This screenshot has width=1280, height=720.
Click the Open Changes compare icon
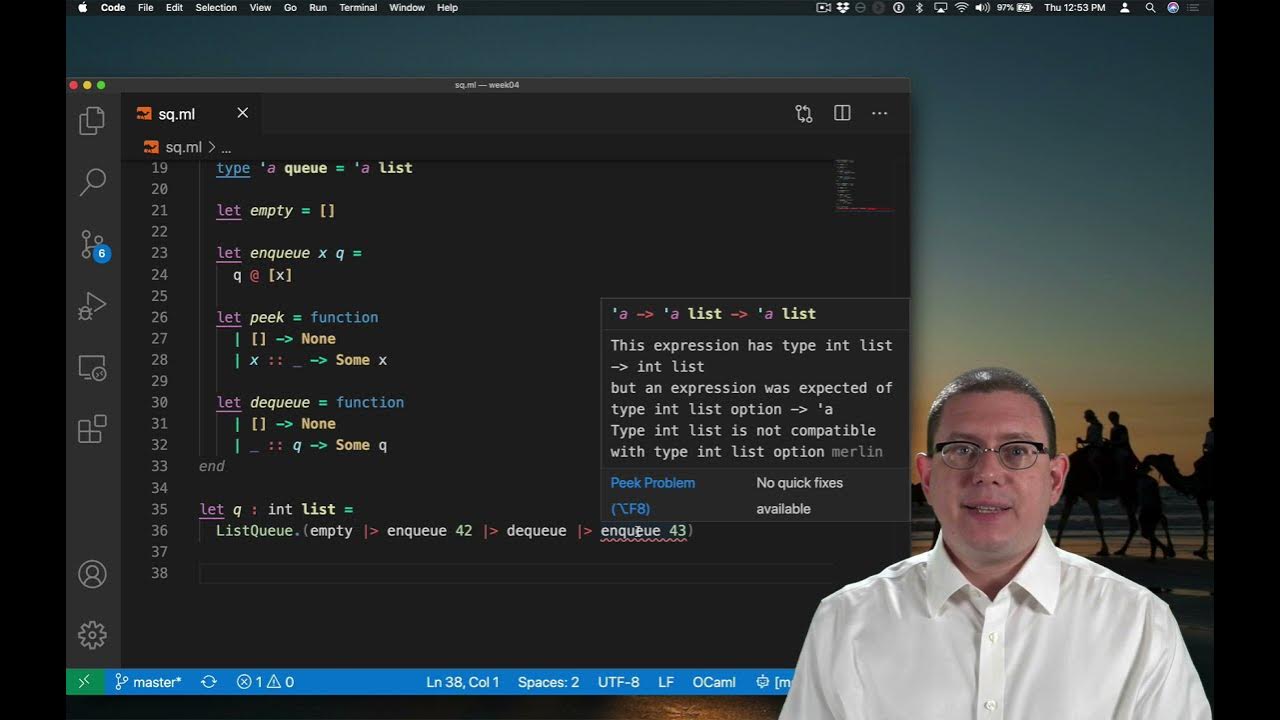click(x=804, y=114)
